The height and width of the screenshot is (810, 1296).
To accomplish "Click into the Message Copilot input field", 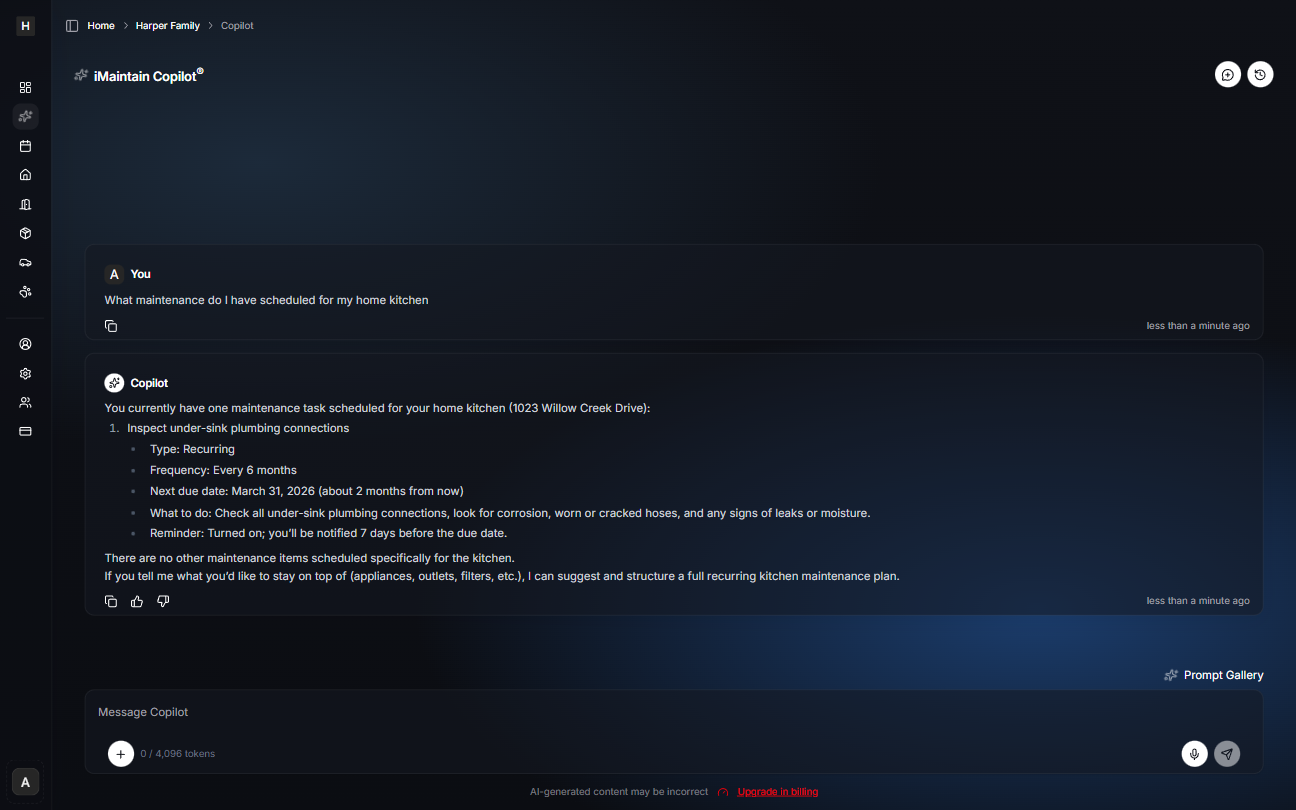I will [x=673, y=713].
